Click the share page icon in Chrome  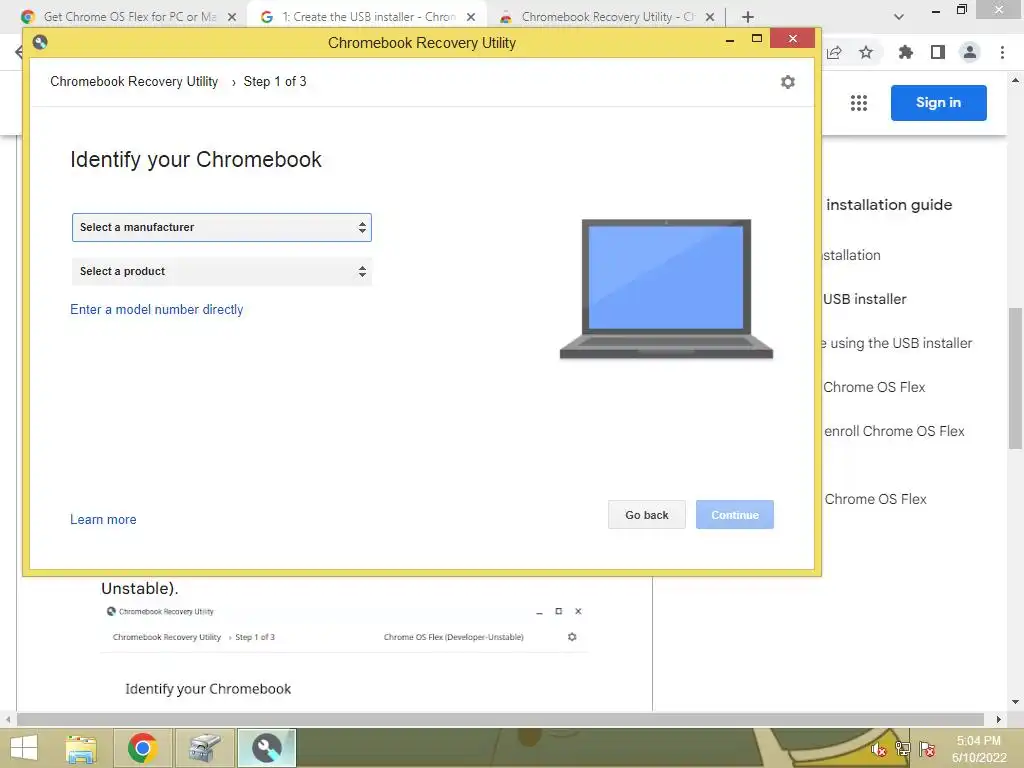(834, 52)
